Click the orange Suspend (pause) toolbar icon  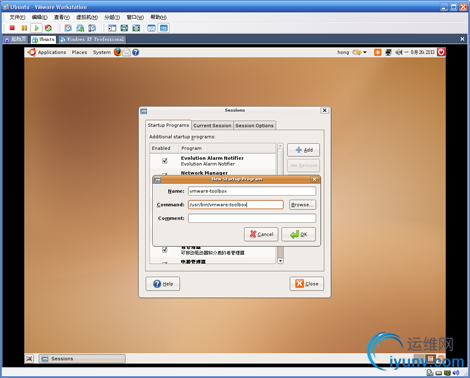[24, 28]
